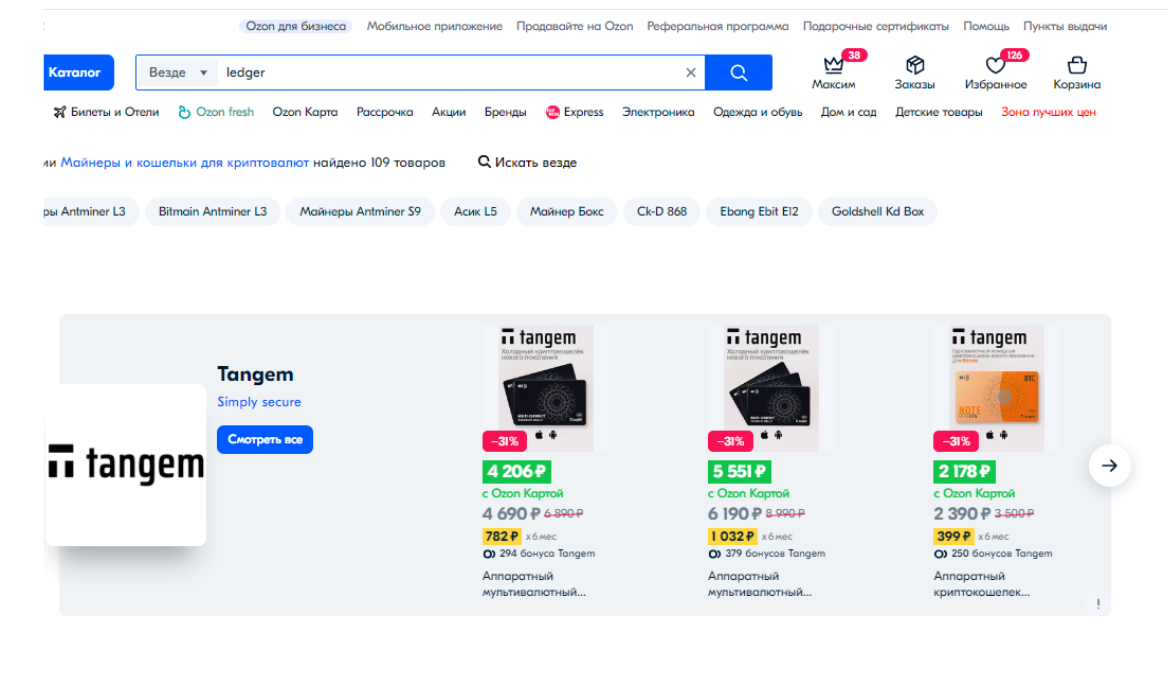Open Билеты и Отели section
The height and width of the screenshot is (674, 1168).
pos(106,112)
